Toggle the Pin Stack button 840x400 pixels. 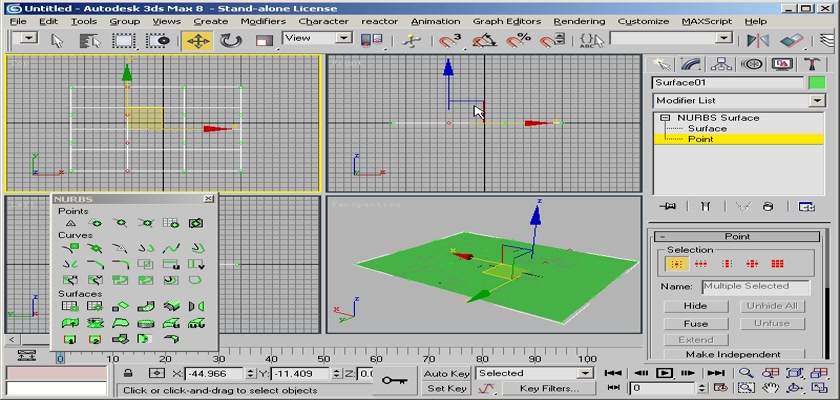pos(668,206)
